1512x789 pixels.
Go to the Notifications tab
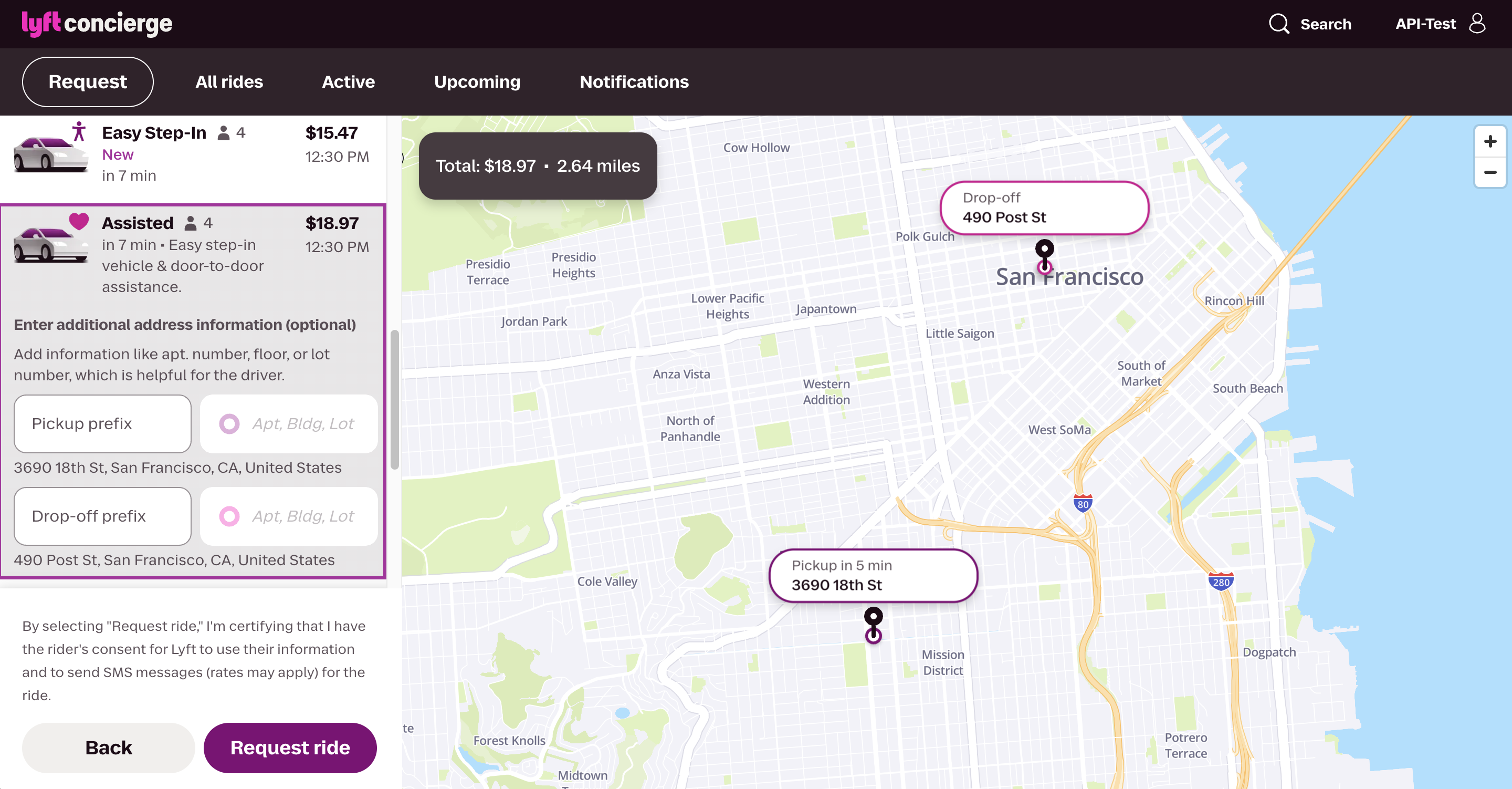click(x=634, y=81)
